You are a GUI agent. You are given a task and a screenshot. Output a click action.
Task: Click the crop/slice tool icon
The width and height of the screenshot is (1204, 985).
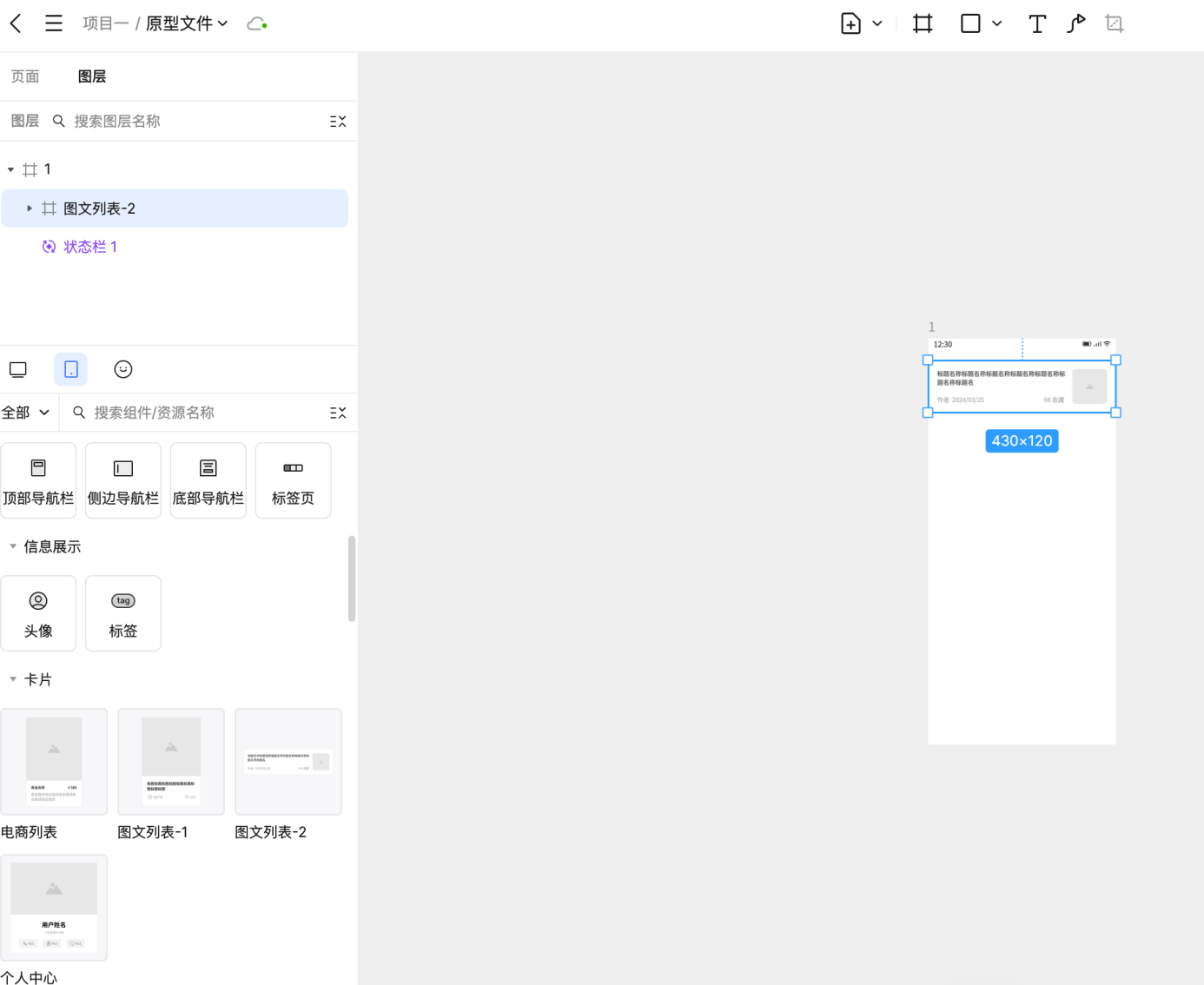[x=1115, y=23]
